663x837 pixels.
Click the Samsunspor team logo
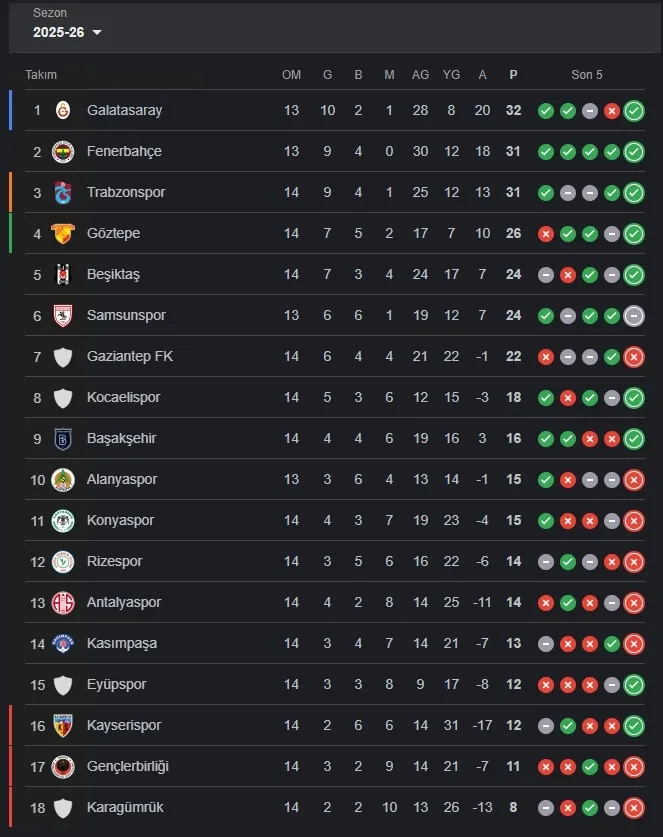(63, 315)
